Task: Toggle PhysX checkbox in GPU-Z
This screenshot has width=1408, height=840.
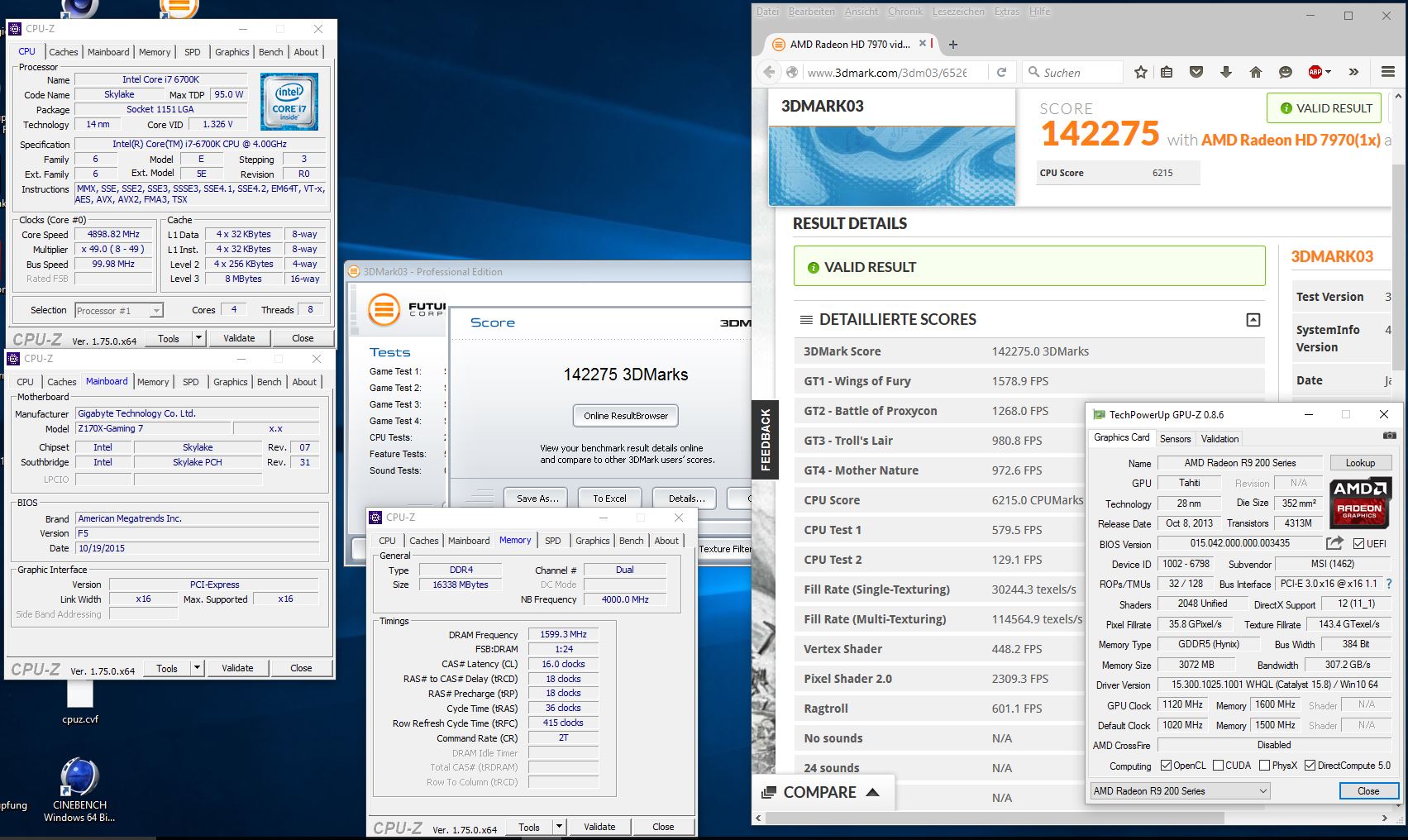Action: click(x=1264, y=766)
